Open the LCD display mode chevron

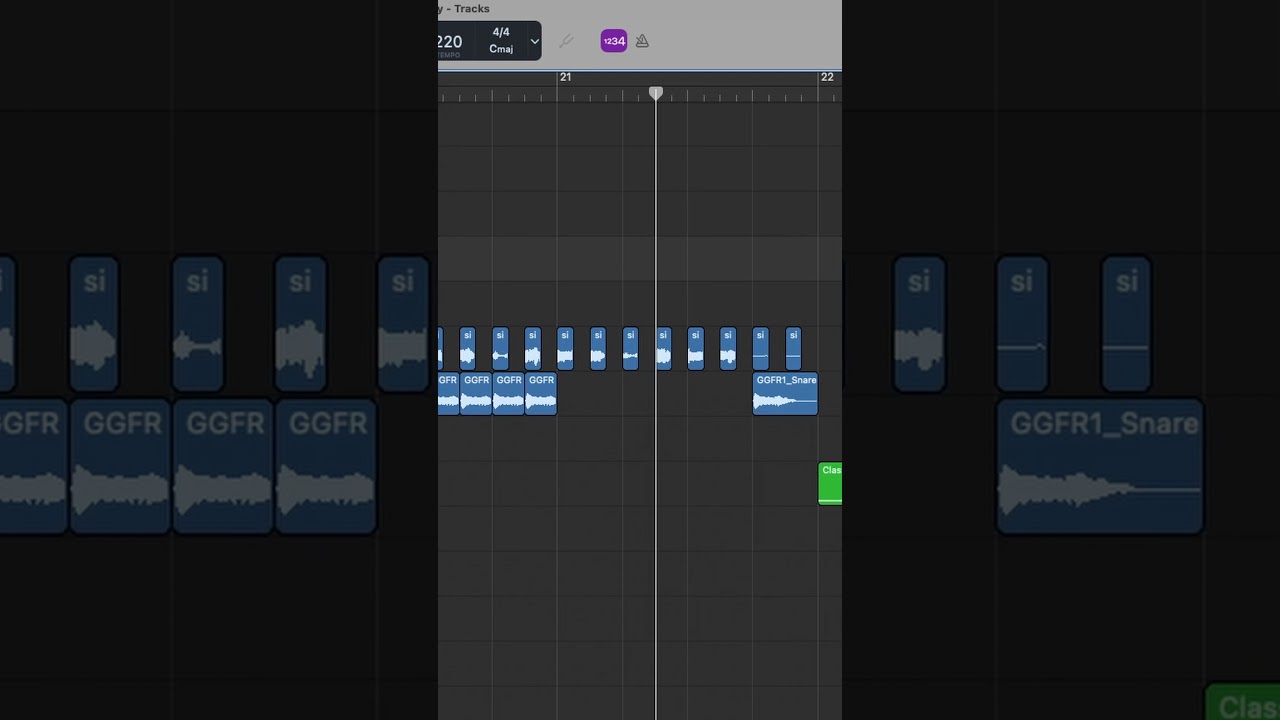[x=534, y=41]
